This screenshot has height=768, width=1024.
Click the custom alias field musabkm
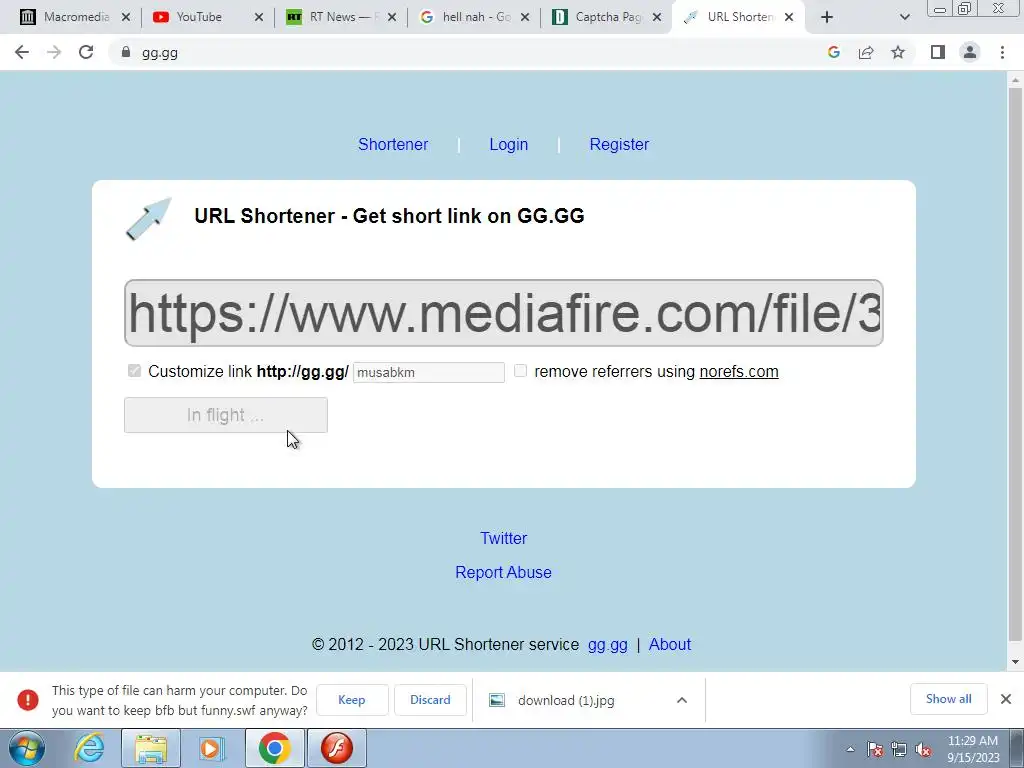pyautogui.click(x=428, y=372)
